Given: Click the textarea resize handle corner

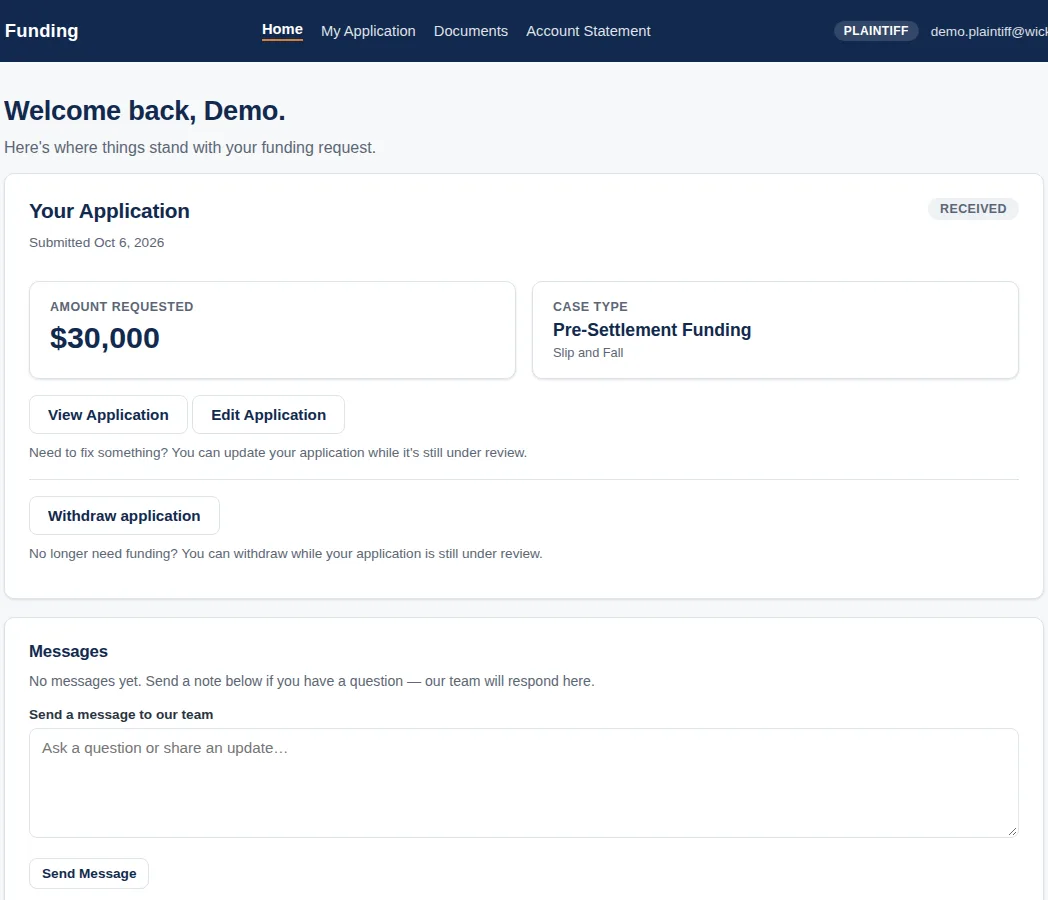Looking at the screenshot, I should (1012, 831).
